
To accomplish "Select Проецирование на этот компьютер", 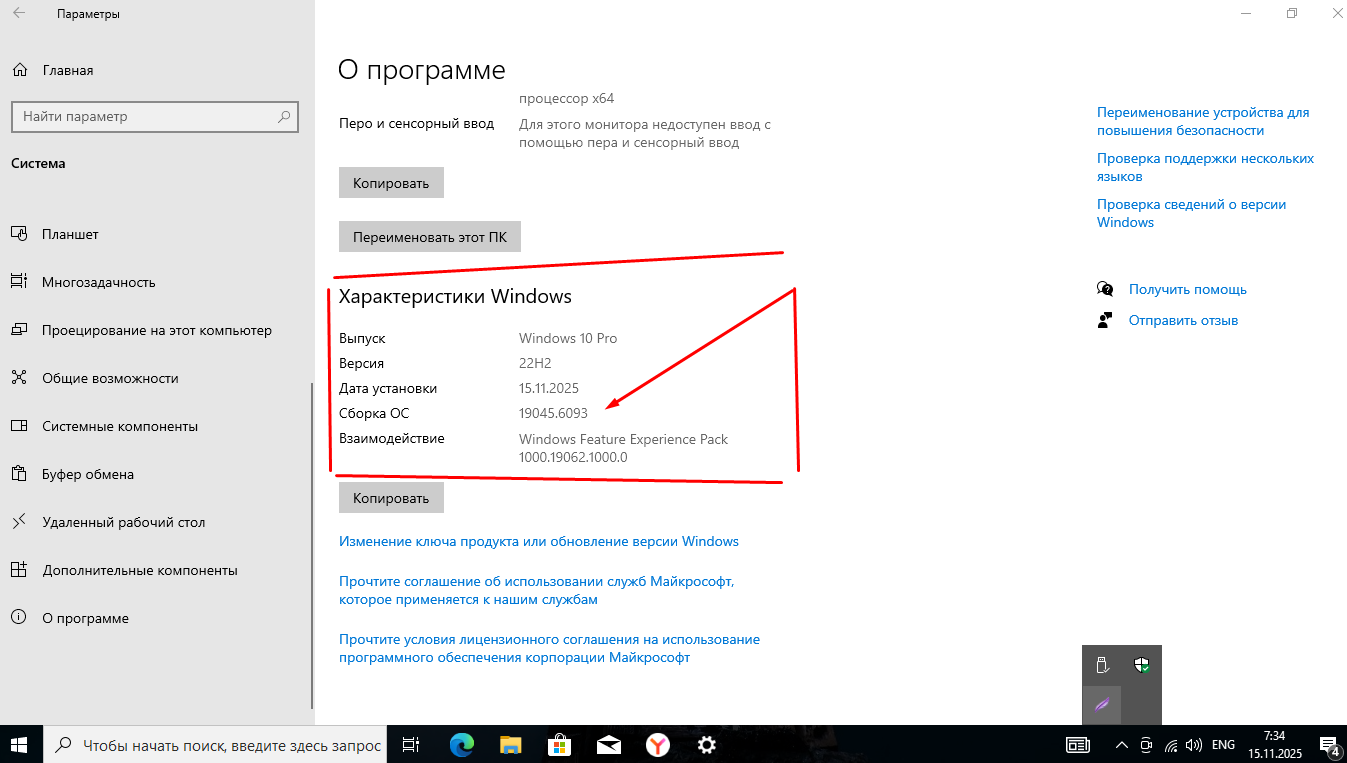I will click(x=157, y=330).
